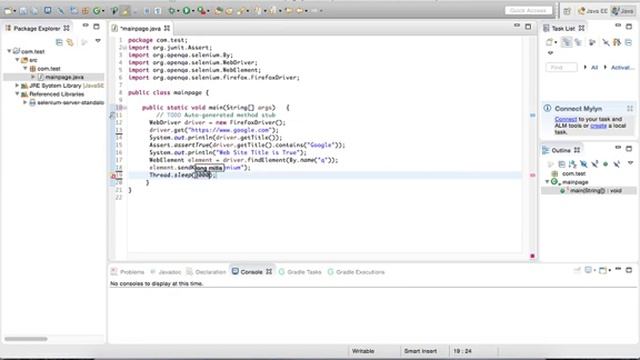Screen dimensions: 640x360
Task: Switch to the Java EE perspective
Action: pyautogui.click(x=593, y=11)
